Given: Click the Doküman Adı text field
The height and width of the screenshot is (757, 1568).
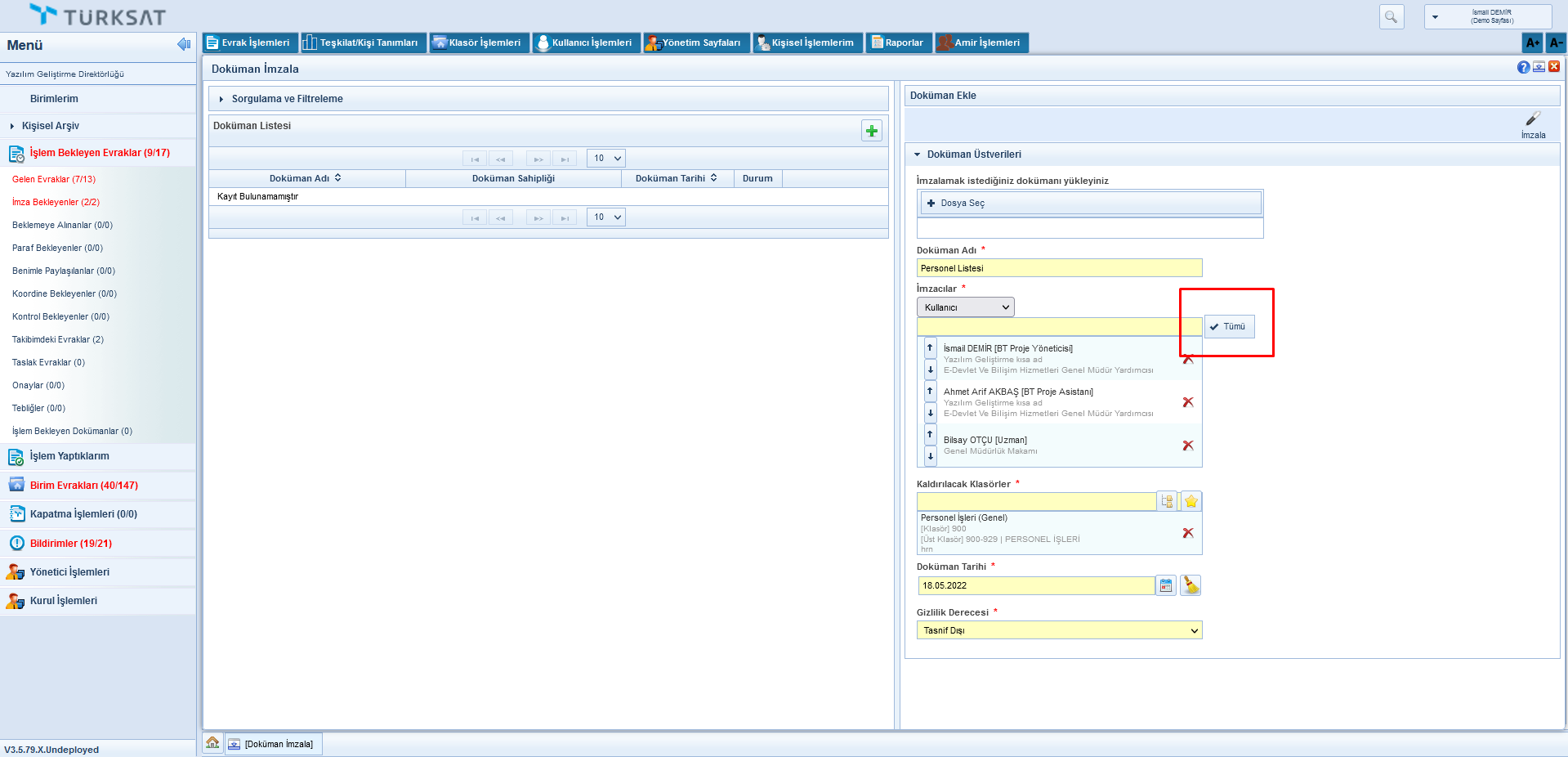Looking at the screenshot, I should tap(1059, 268).
